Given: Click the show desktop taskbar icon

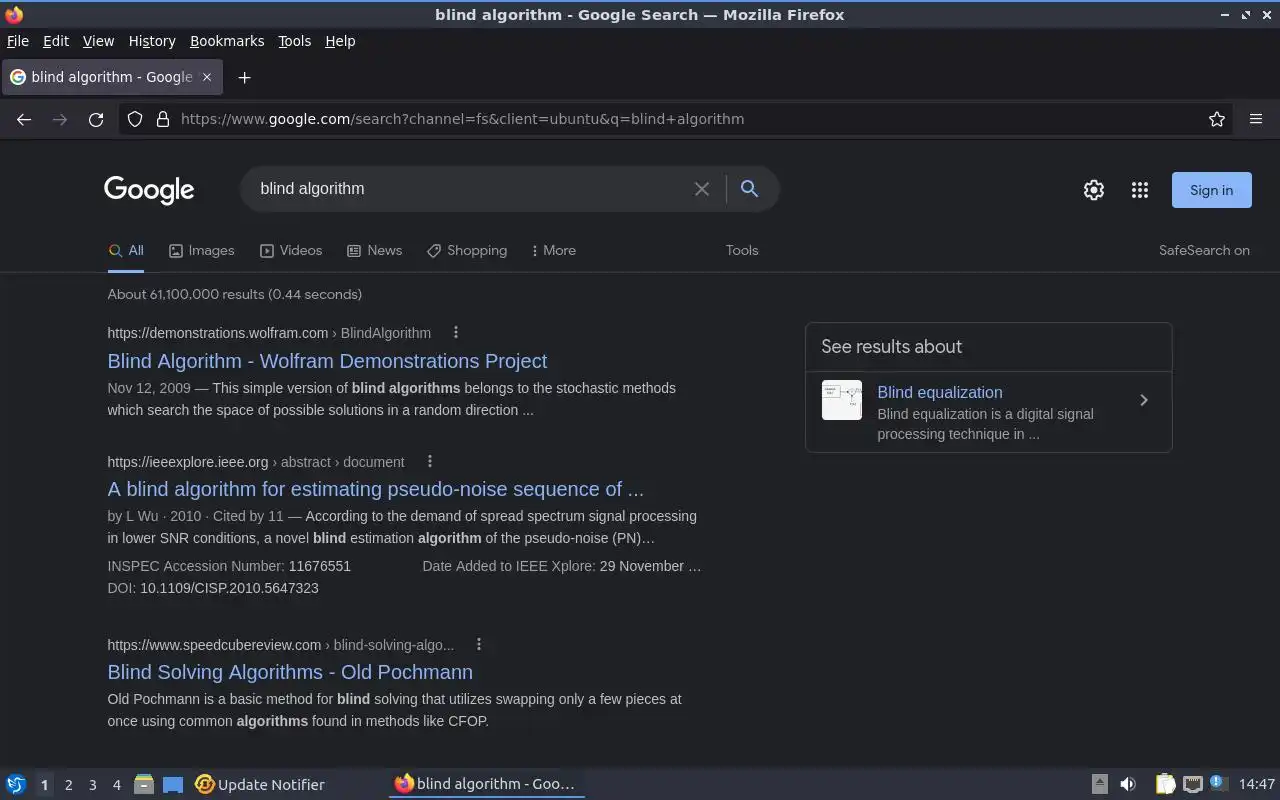Looking at the screenshot, I should (173, 785).
